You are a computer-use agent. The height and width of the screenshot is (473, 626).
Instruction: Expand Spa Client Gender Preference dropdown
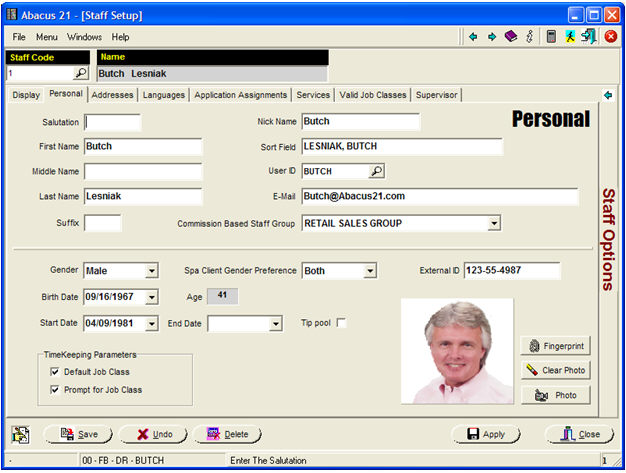click(x=369, y=271)
